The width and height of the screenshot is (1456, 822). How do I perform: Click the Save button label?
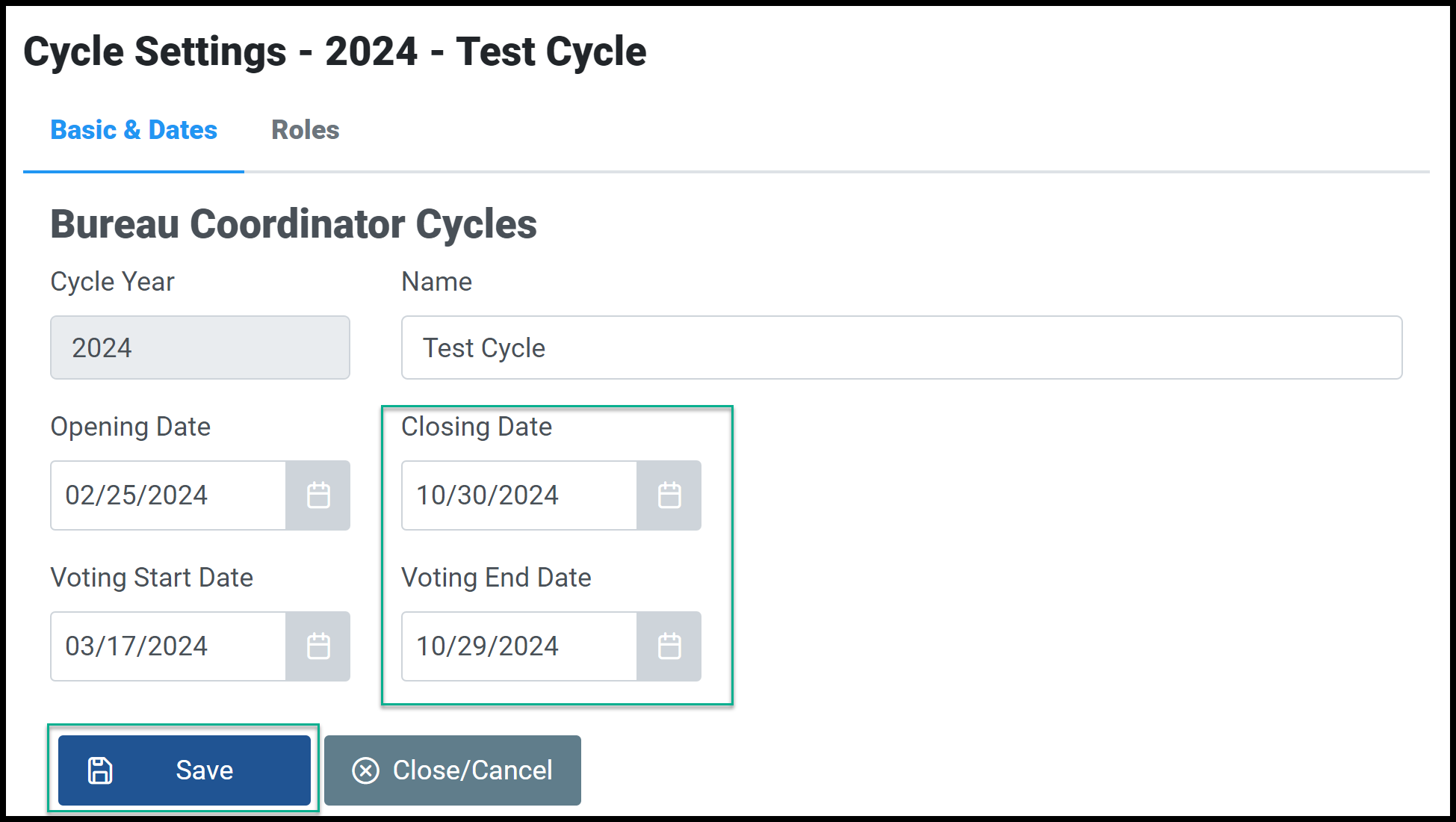click(x=205, y=770)
